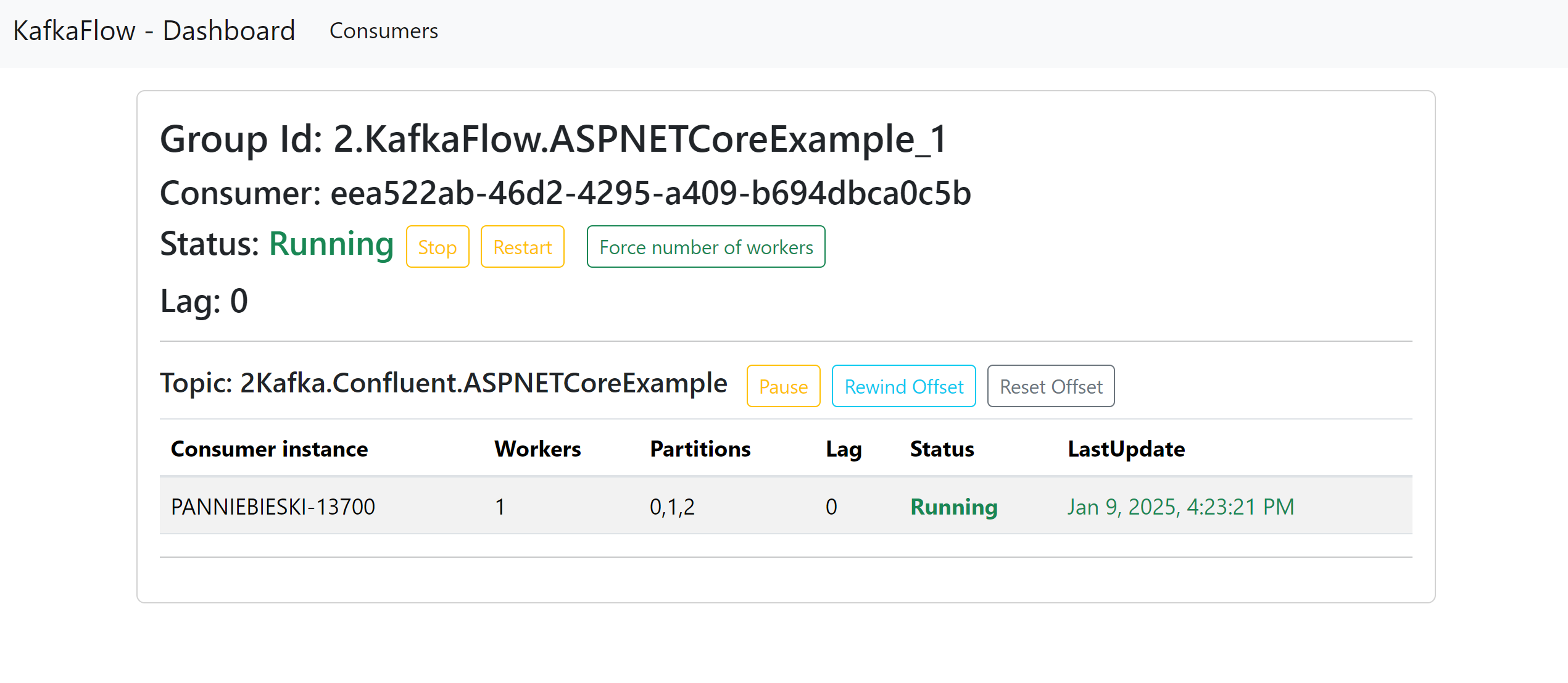Go to the Consumers nav item
Viewport: 1568px width, 683px height.
coord(384,31)
